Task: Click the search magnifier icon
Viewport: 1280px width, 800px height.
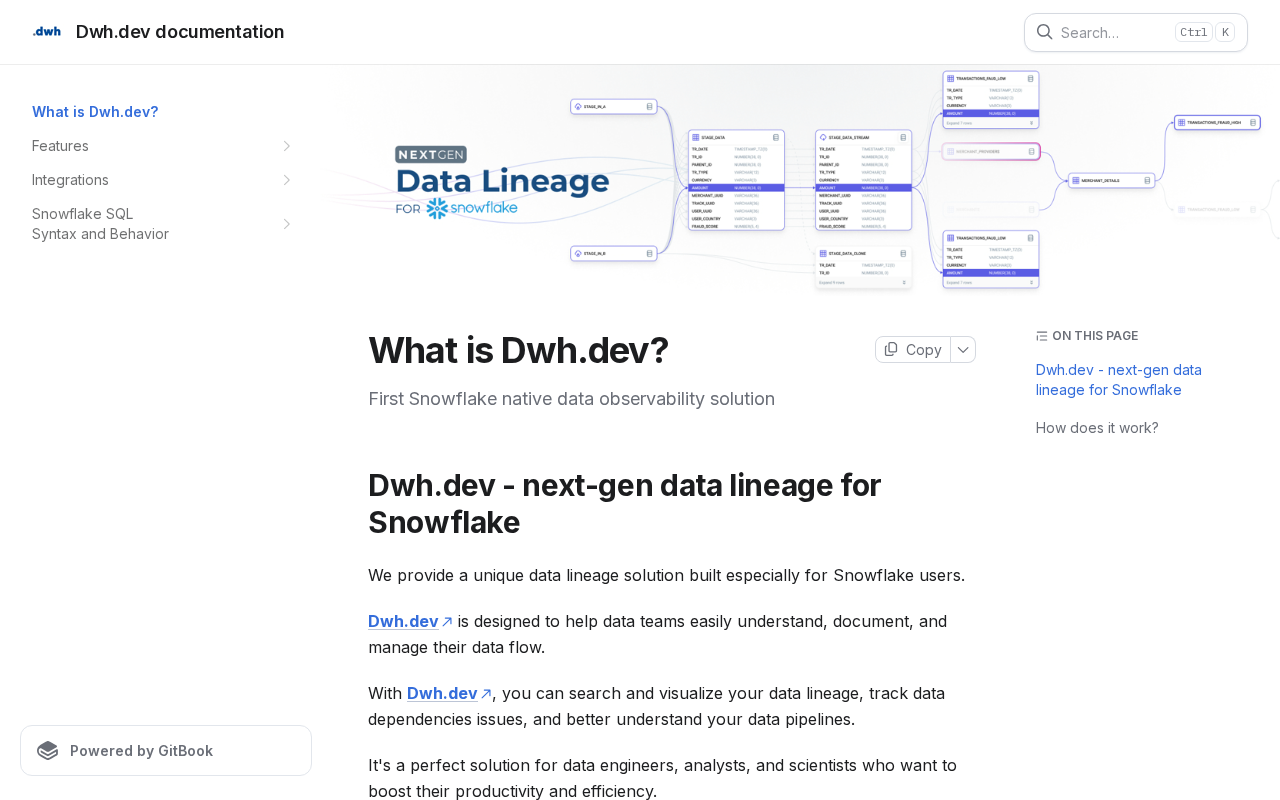Action: click(1044, 32)
